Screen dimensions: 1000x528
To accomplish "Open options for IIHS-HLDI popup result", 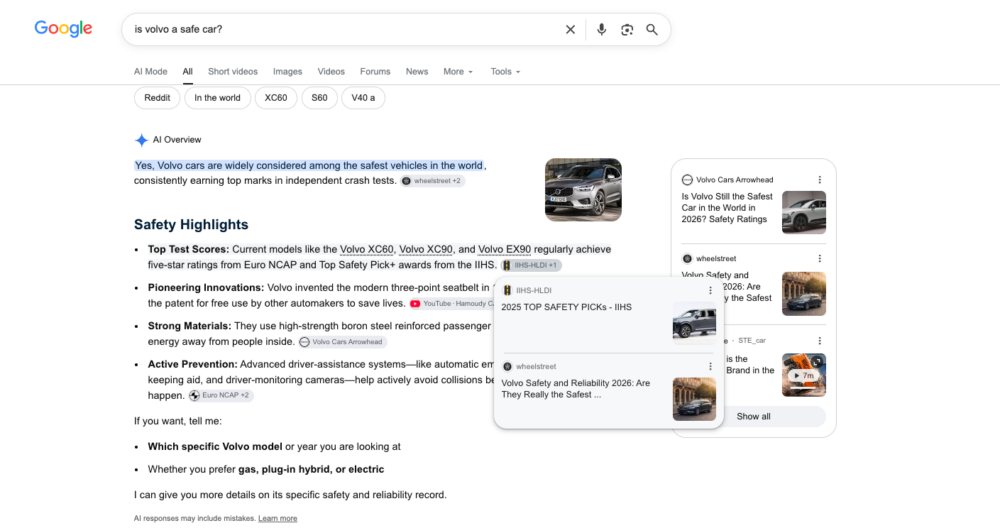I will coord(710,290).
